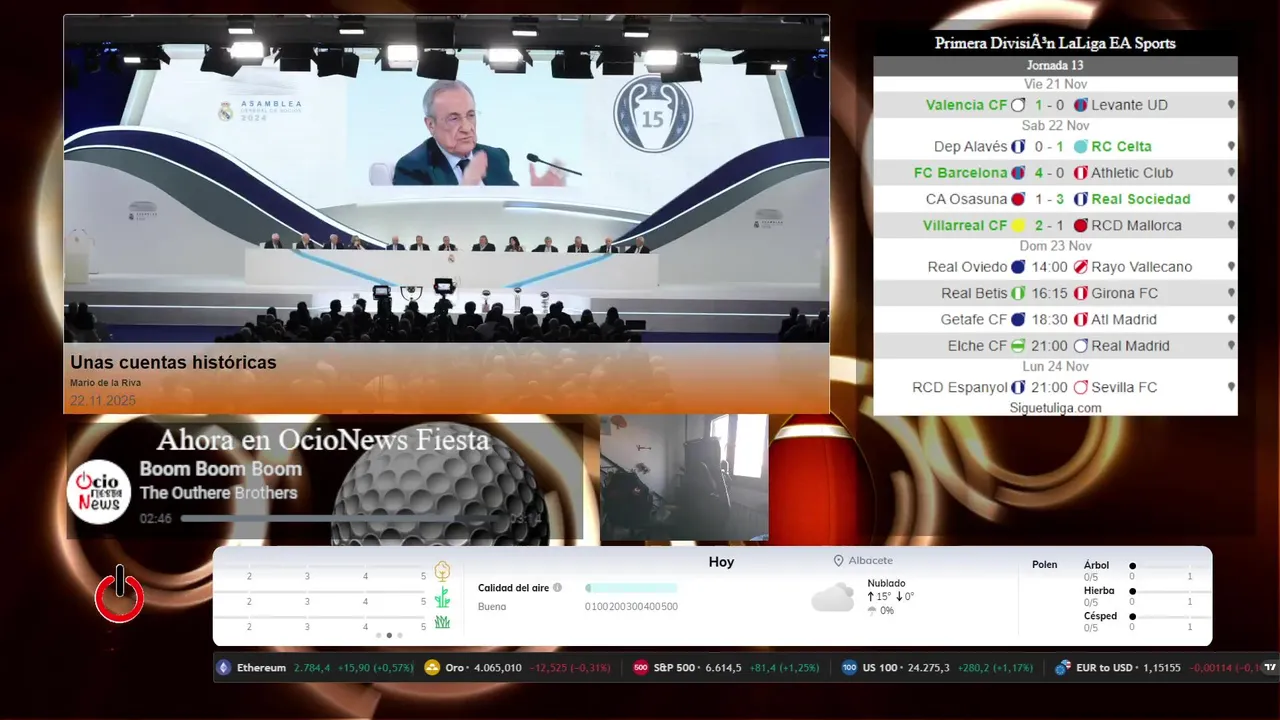Open the Siguetuliga.com link

[x=1055, y=408]
